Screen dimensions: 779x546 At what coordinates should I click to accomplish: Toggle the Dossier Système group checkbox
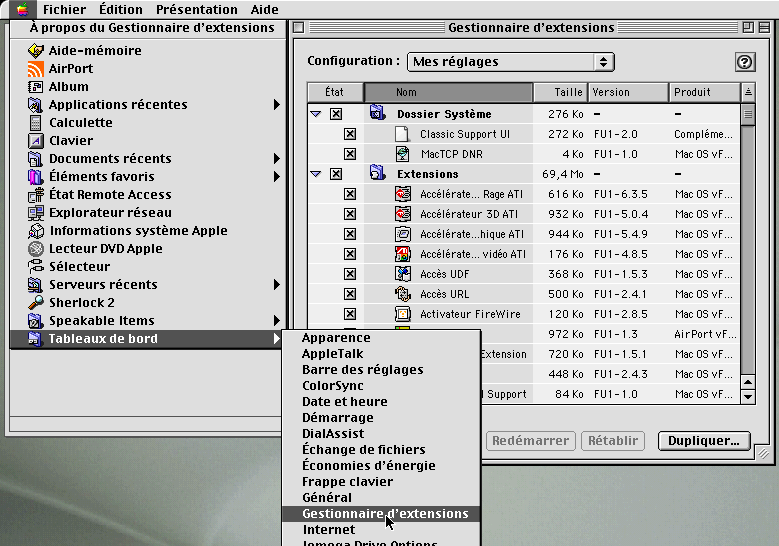[x=336, y=114]
